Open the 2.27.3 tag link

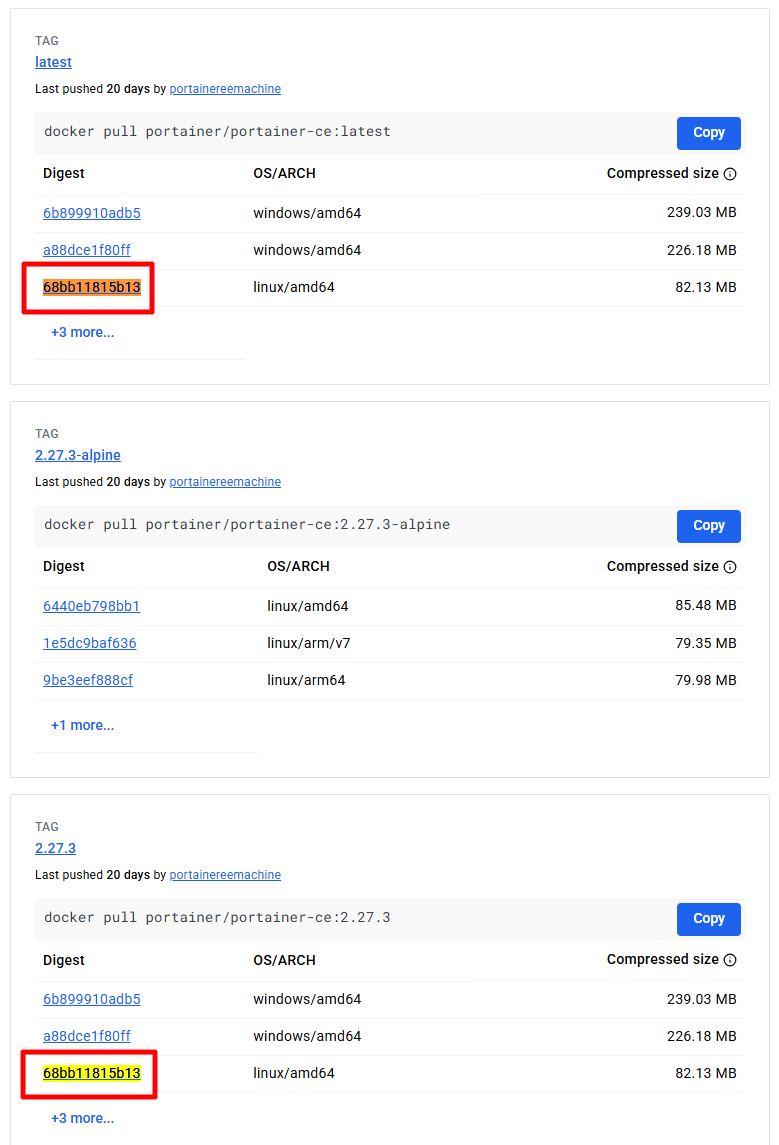(55, 848)
